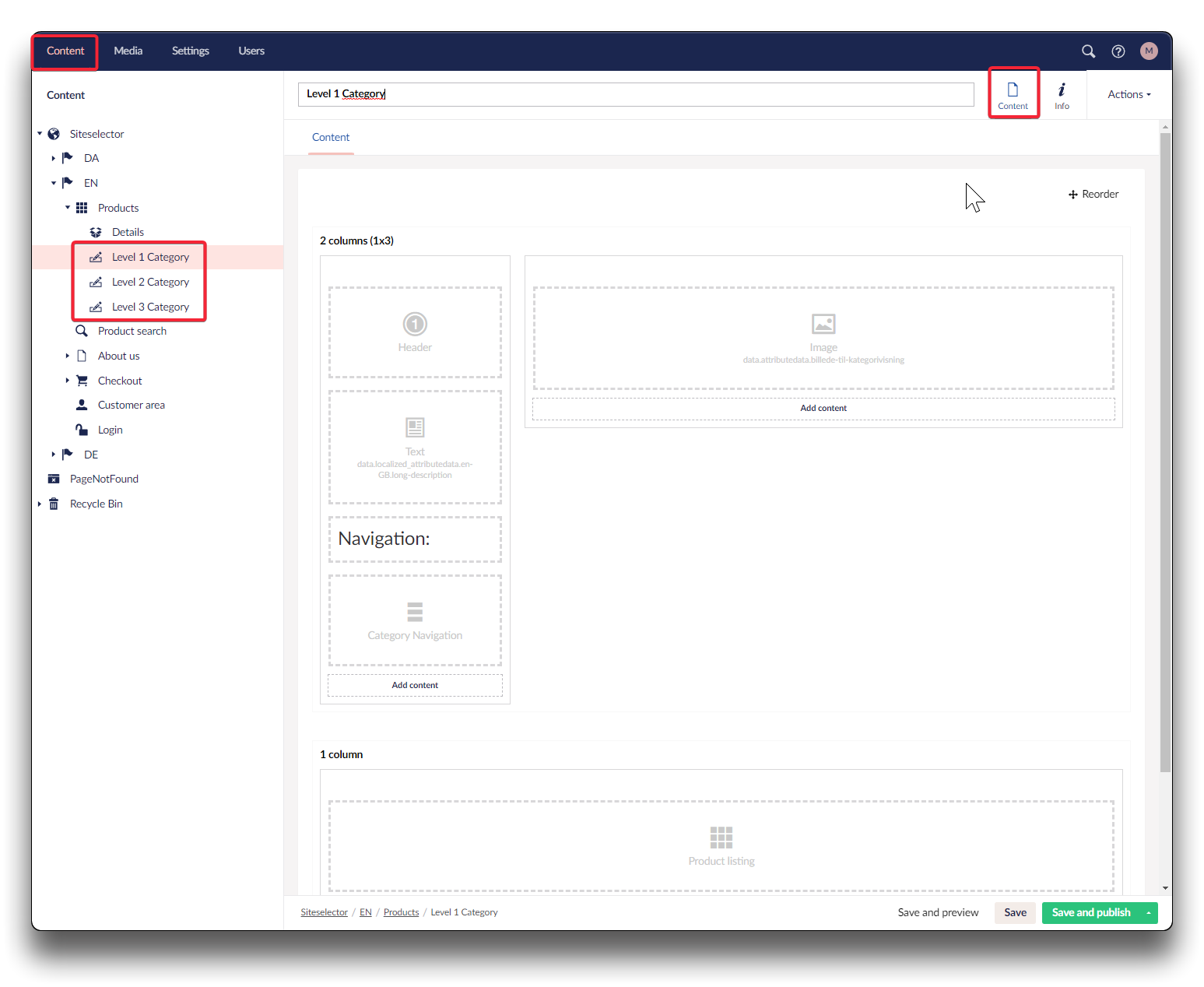Expand the DA language node
This screenshot has width=1204, height=987.
(x=54, y=159)
